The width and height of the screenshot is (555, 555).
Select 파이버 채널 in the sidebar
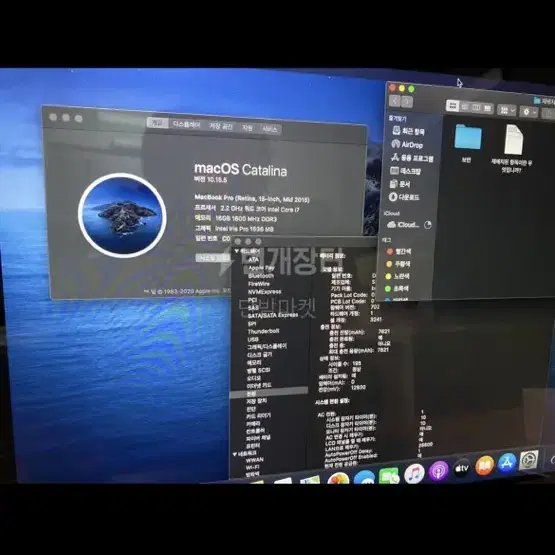coord(258,438)
